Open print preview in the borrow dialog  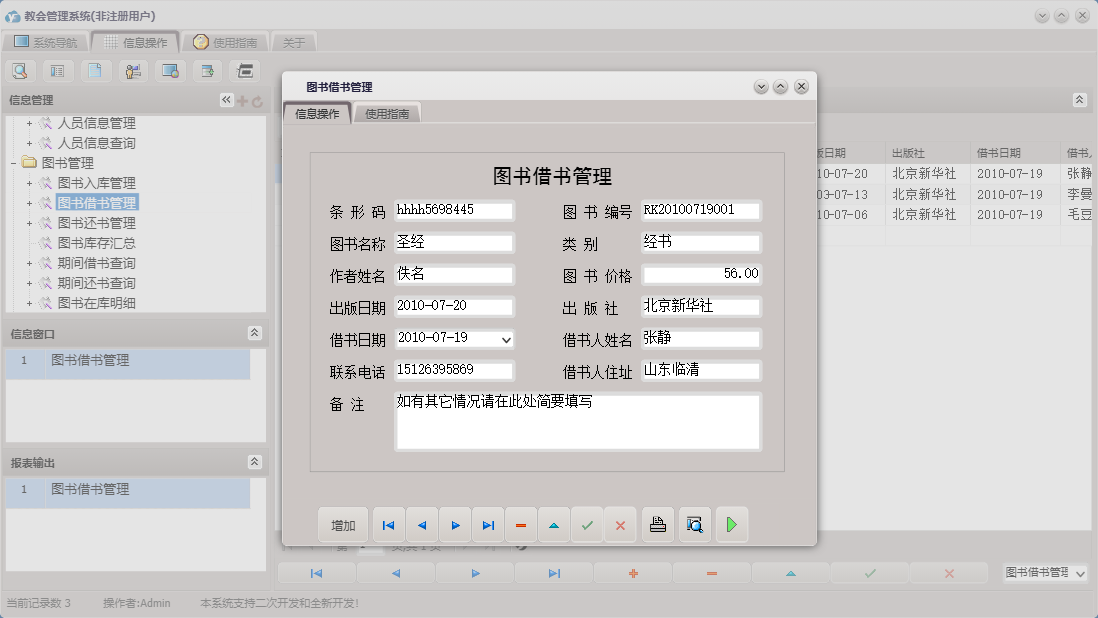pyautogui.click(x=694, y=524)
